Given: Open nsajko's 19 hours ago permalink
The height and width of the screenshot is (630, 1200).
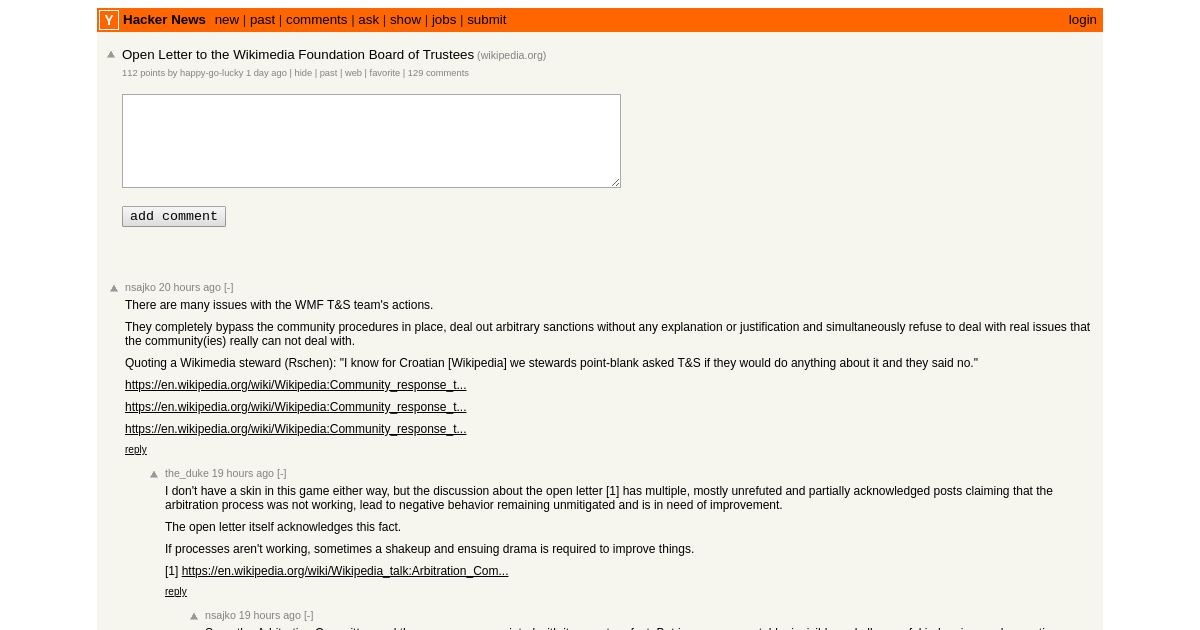Looking at the screenshot, I should click(270, 615).
